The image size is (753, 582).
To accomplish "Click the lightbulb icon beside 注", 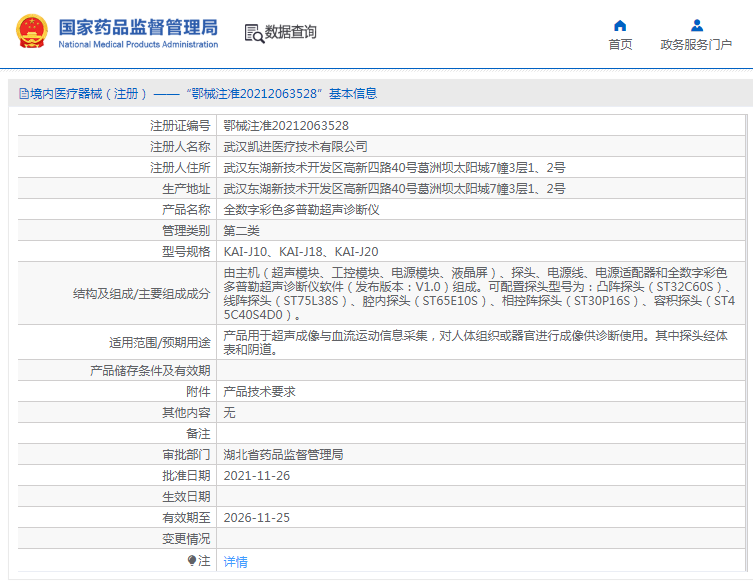I will click(192, 561).
